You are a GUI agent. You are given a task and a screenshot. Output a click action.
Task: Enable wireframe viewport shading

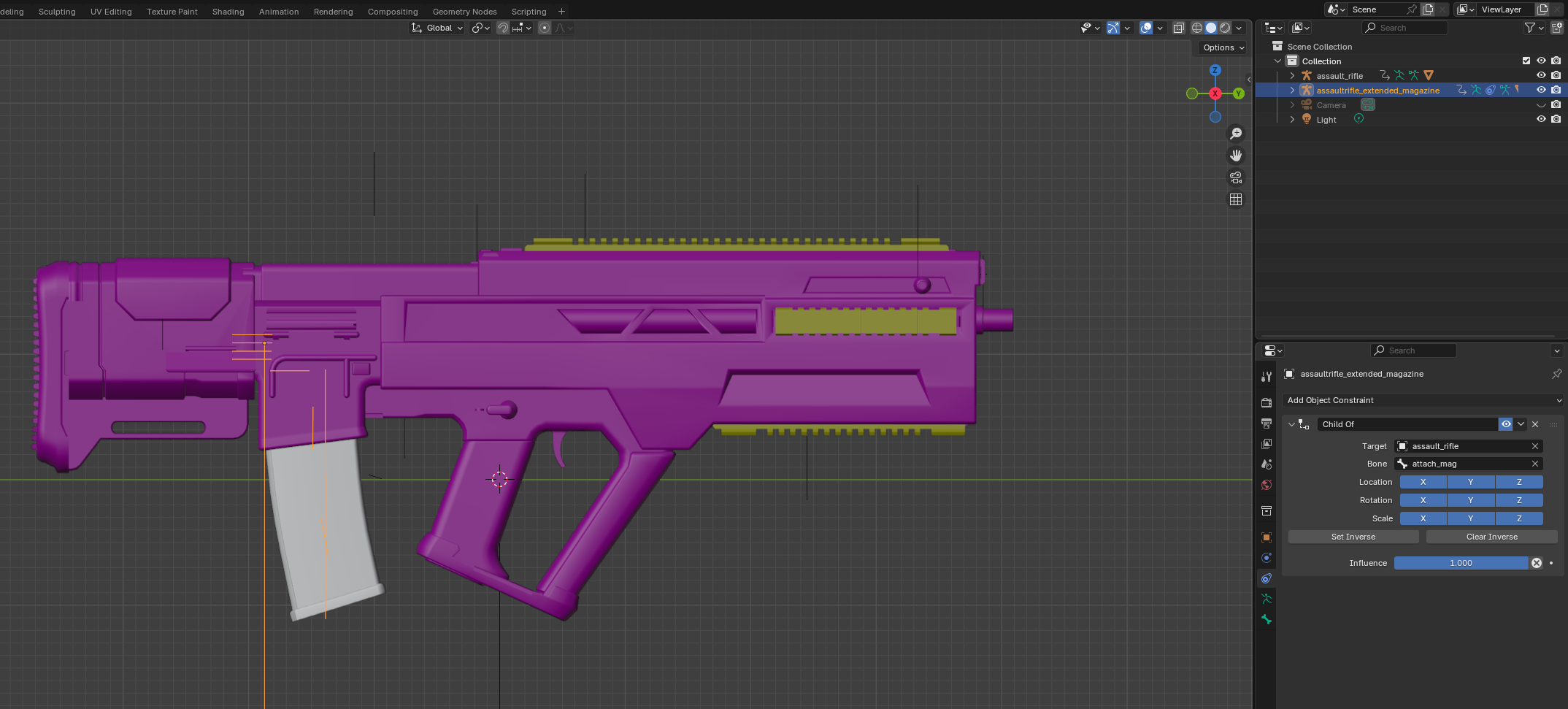(1196, 28)
